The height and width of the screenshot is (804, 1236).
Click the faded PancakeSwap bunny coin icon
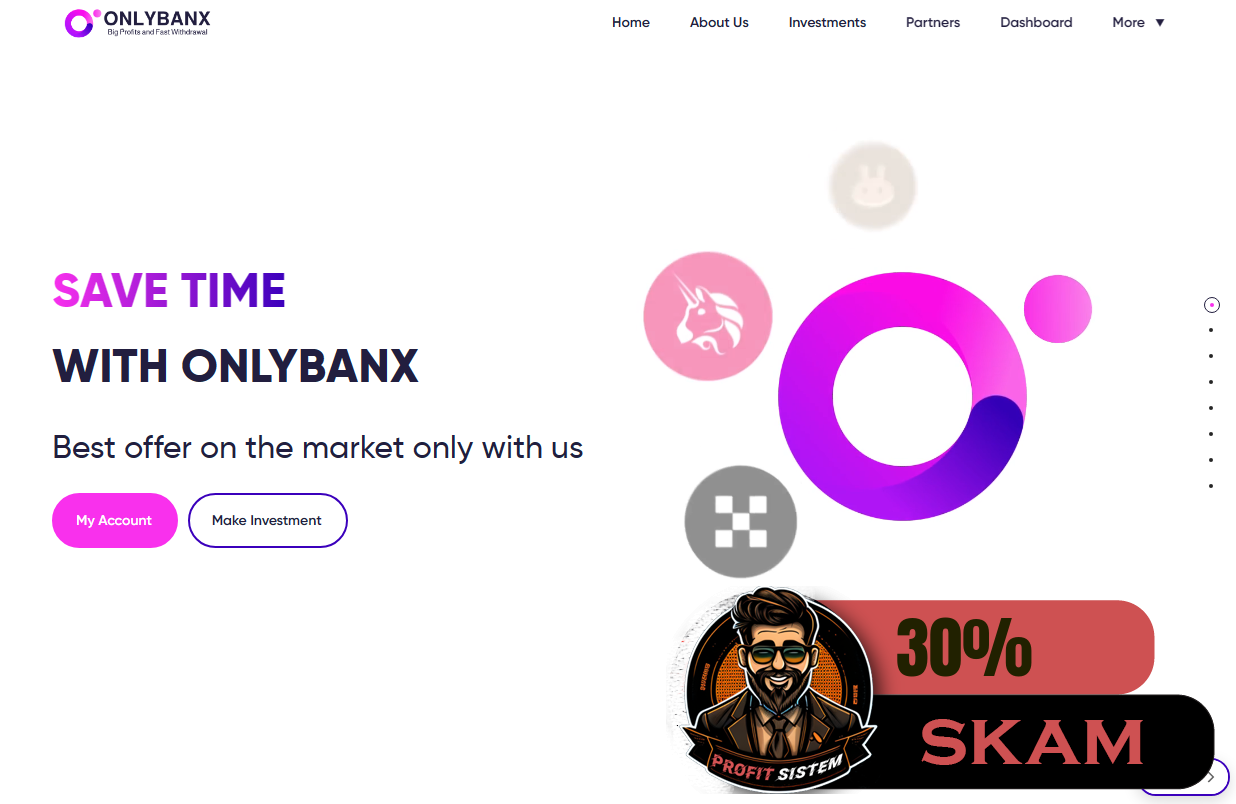coord(873,186)
